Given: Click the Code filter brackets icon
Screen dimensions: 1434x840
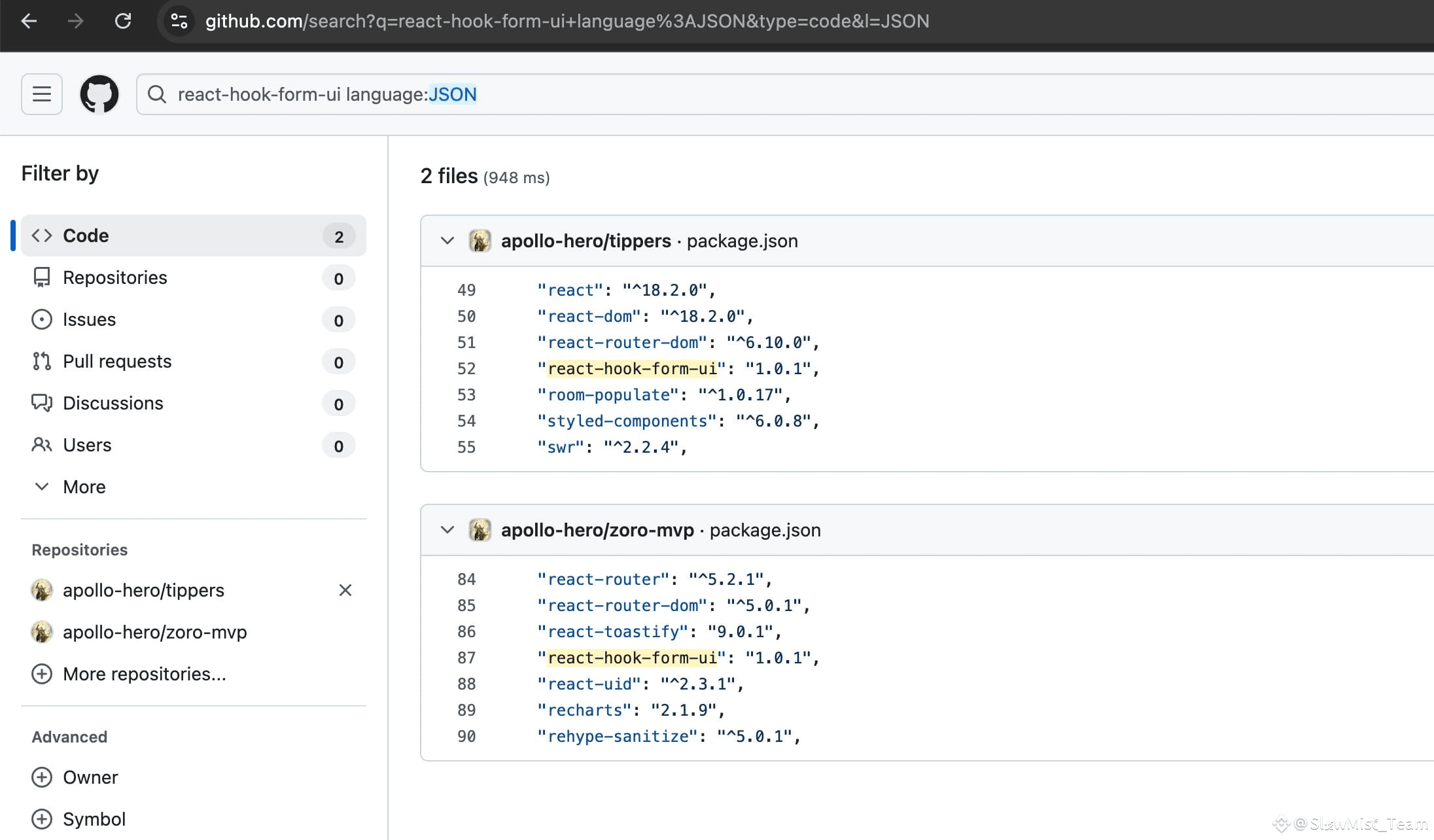Looking at the screenshot, I should click(42, 236).
